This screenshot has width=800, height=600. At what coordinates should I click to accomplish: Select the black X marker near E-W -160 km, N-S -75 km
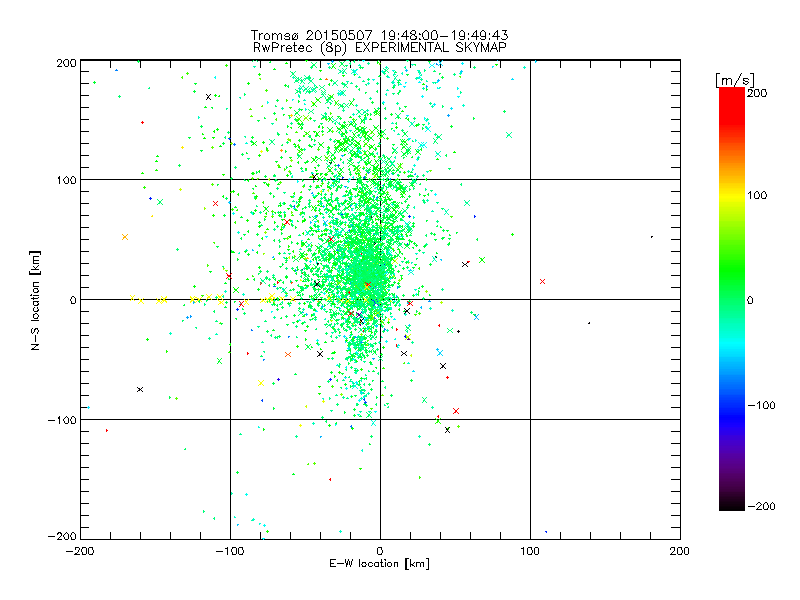[x=140, y=389]
